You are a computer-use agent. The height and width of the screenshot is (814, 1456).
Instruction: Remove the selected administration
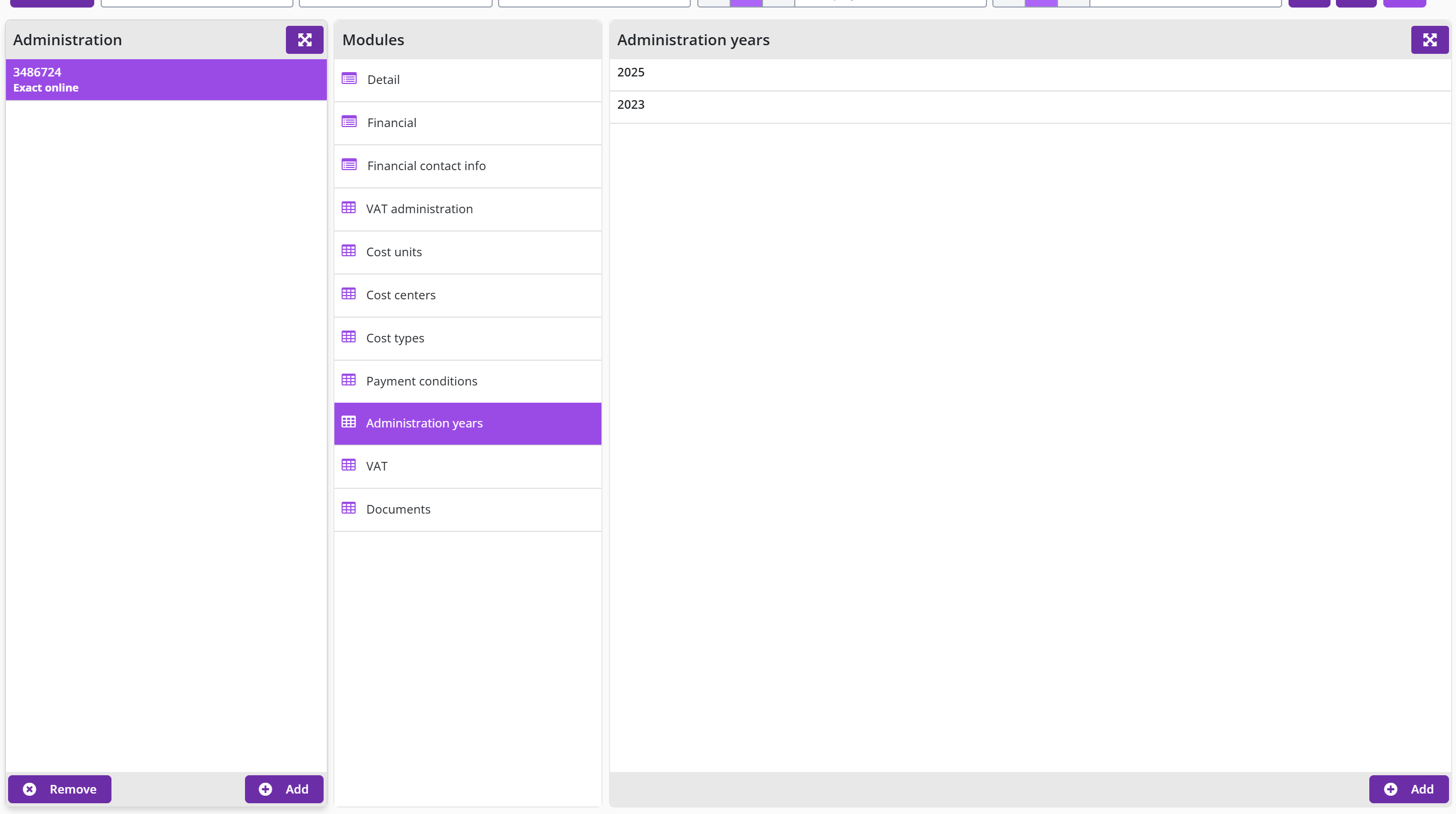59,789
